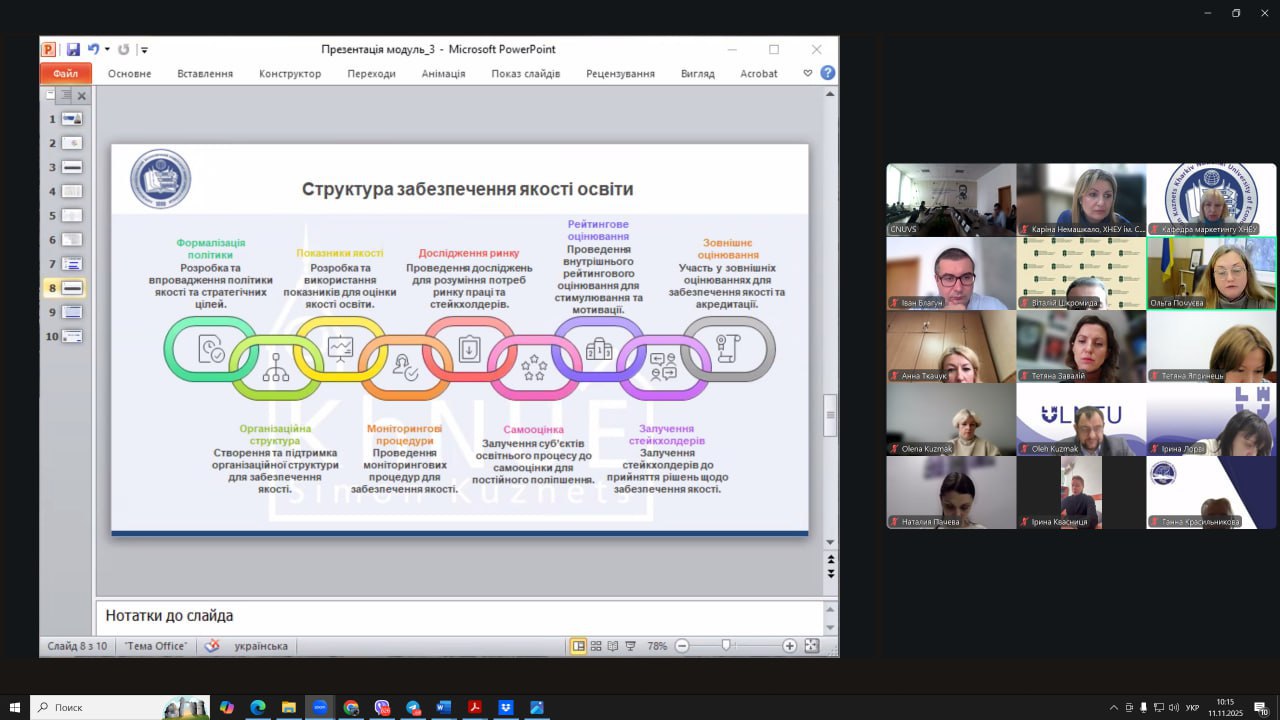Open the Вставлення ribbon tab

[x=205, y=73]
